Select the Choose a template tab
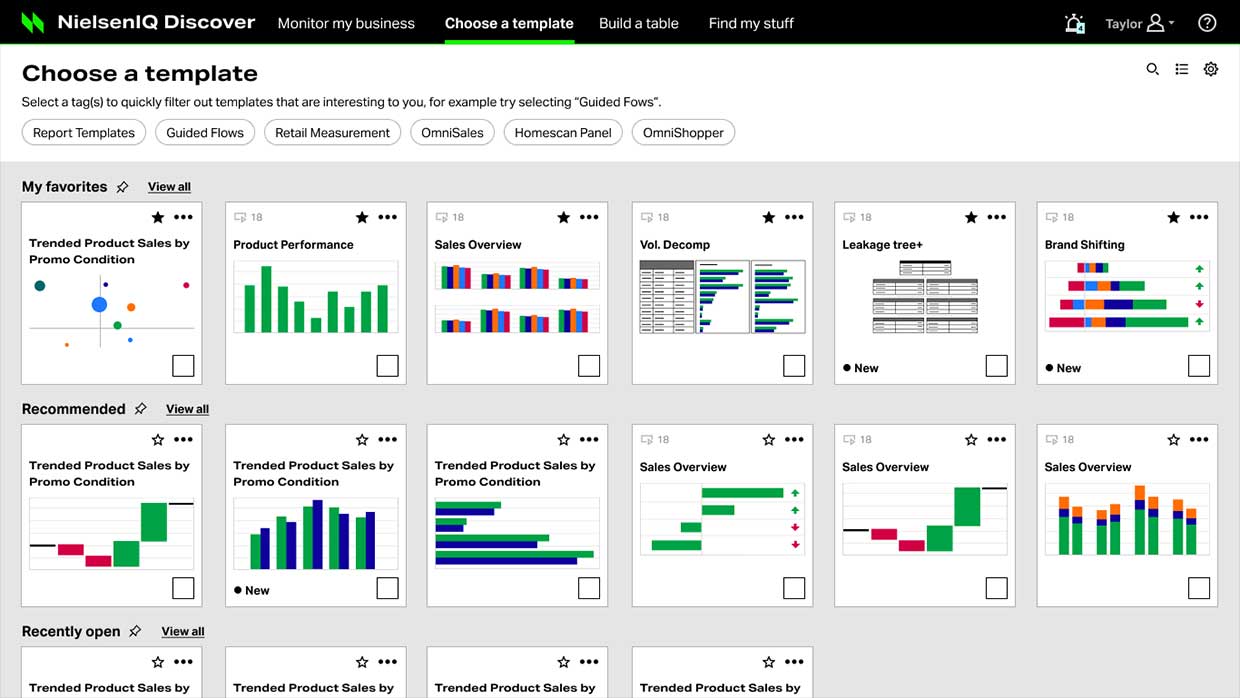This screenshot has height=698, width=1240. pos(509,23)
